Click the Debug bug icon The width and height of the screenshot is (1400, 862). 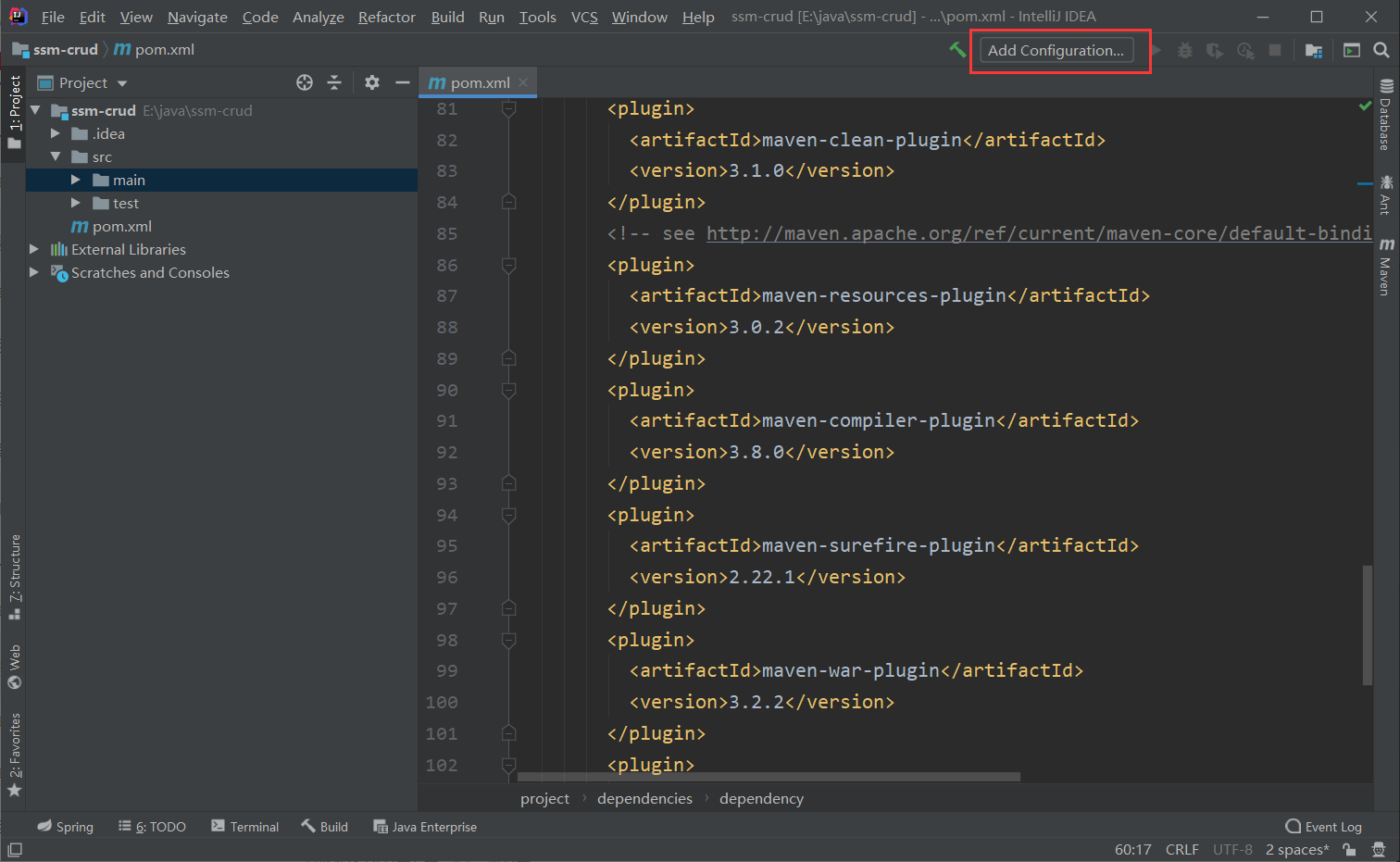point(1185,50)
